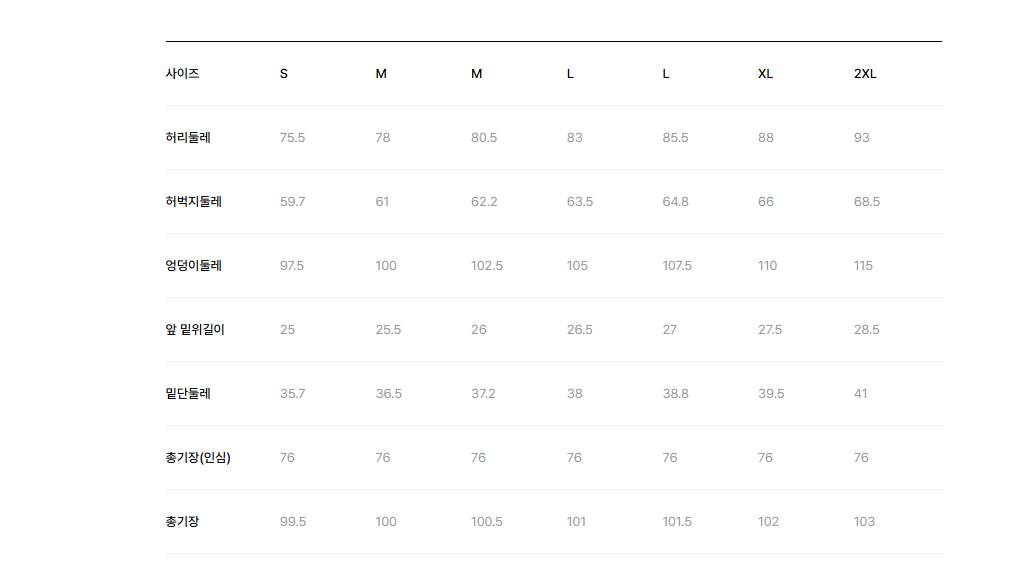Select the 총기장 row label
The width and height of the screenshot is (1026, 574).
click(182, 522)
